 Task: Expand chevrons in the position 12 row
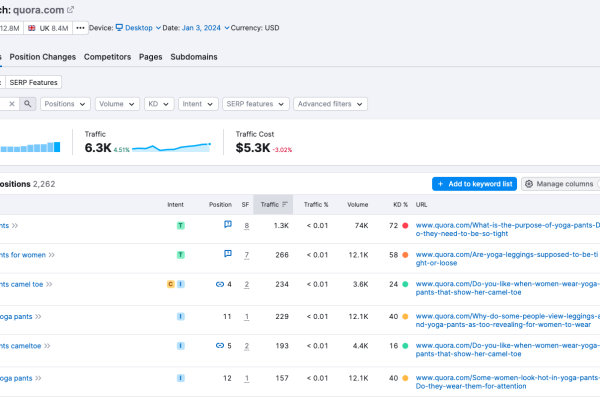(x=38, y=378)
